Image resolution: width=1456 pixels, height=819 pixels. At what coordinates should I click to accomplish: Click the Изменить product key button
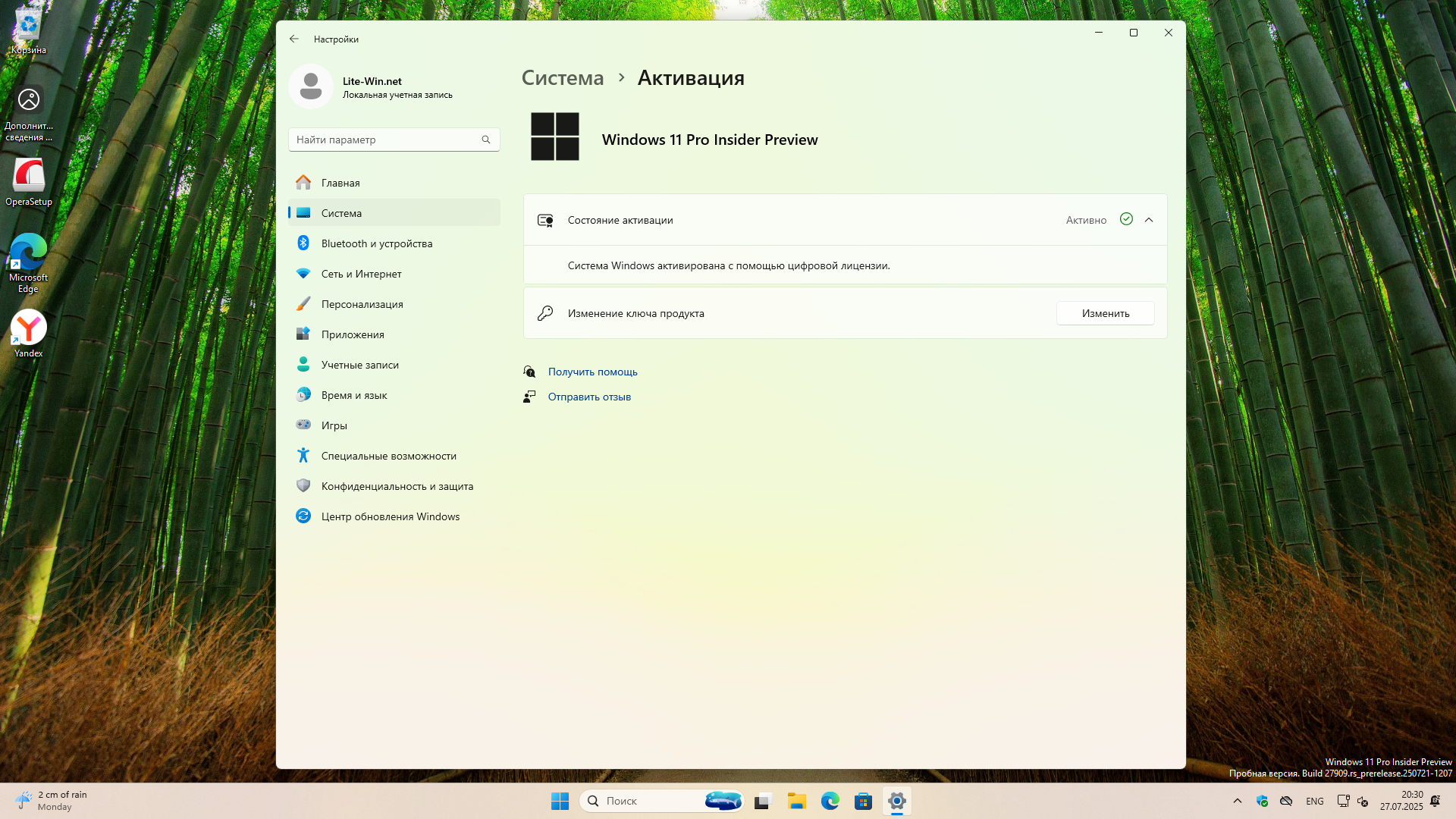tap(1105, 313)
